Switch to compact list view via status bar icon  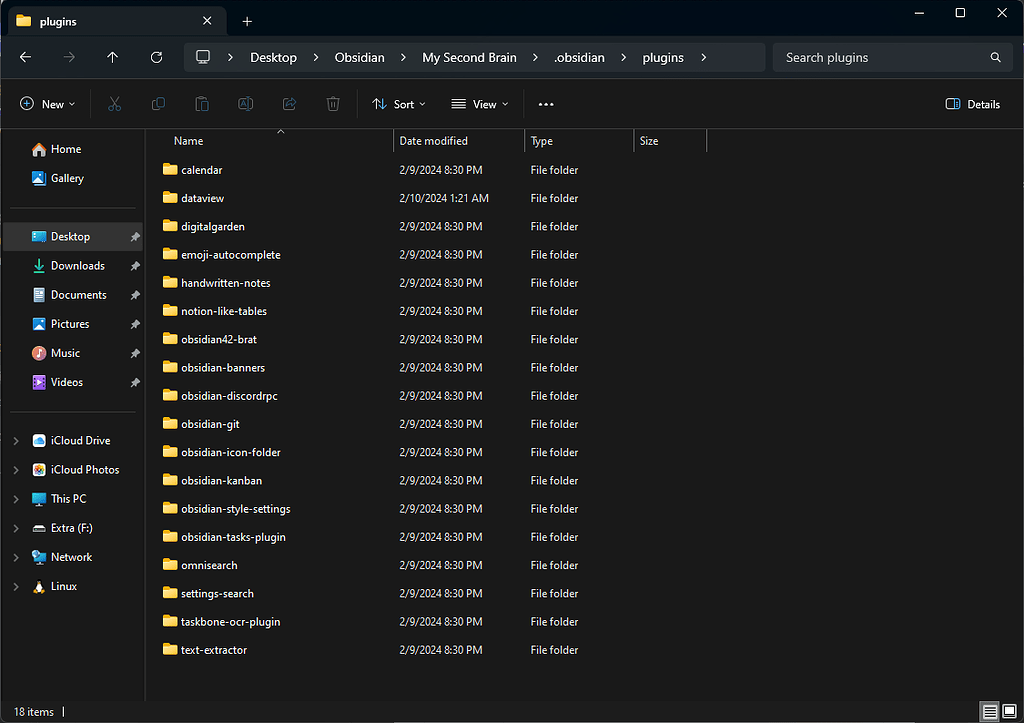(x=990, y=711)
